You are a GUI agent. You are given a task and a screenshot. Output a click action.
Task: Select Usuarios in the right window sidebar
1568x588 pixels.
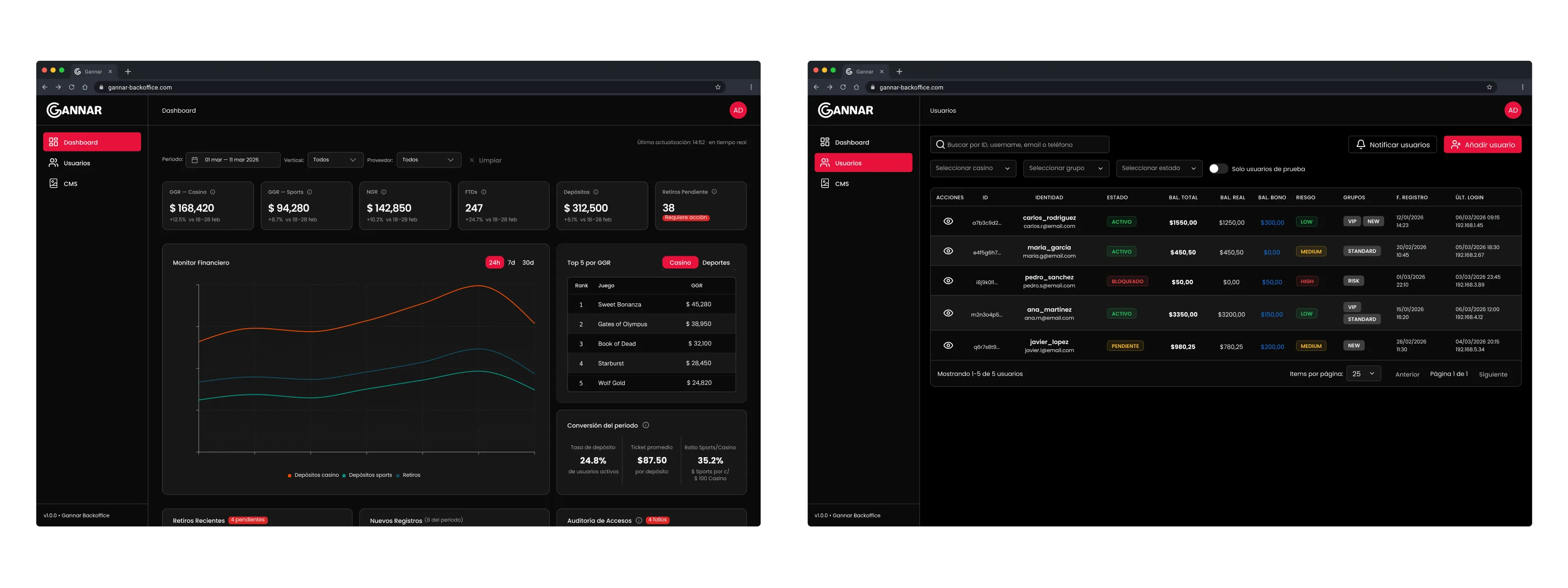pos(863,163)
